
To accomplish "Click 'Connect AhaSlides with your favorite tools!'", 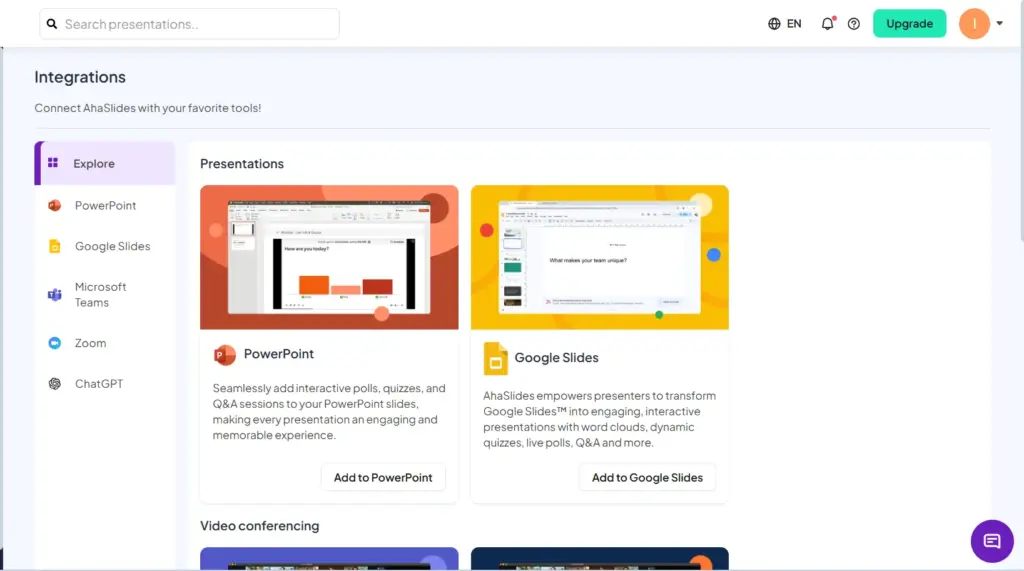I will coord(148,108).
